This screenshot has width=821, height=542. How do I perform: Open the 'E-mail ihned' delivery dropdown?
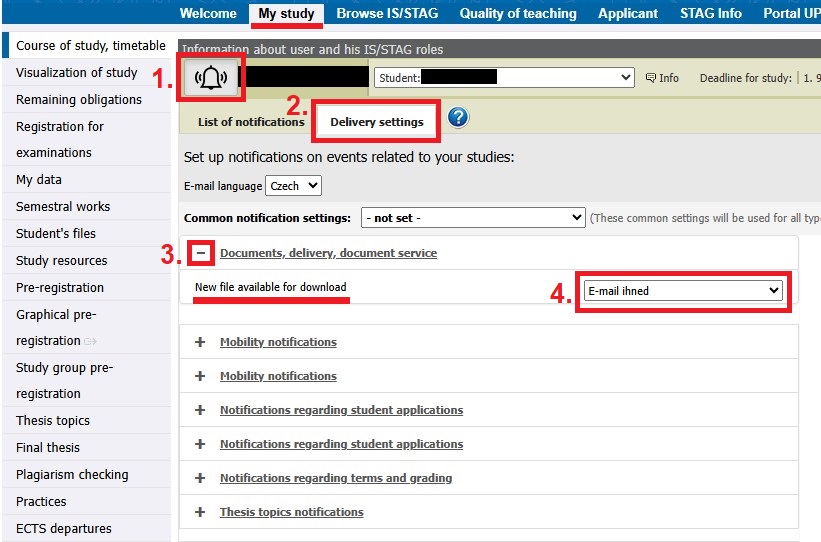tap(682, 290)
